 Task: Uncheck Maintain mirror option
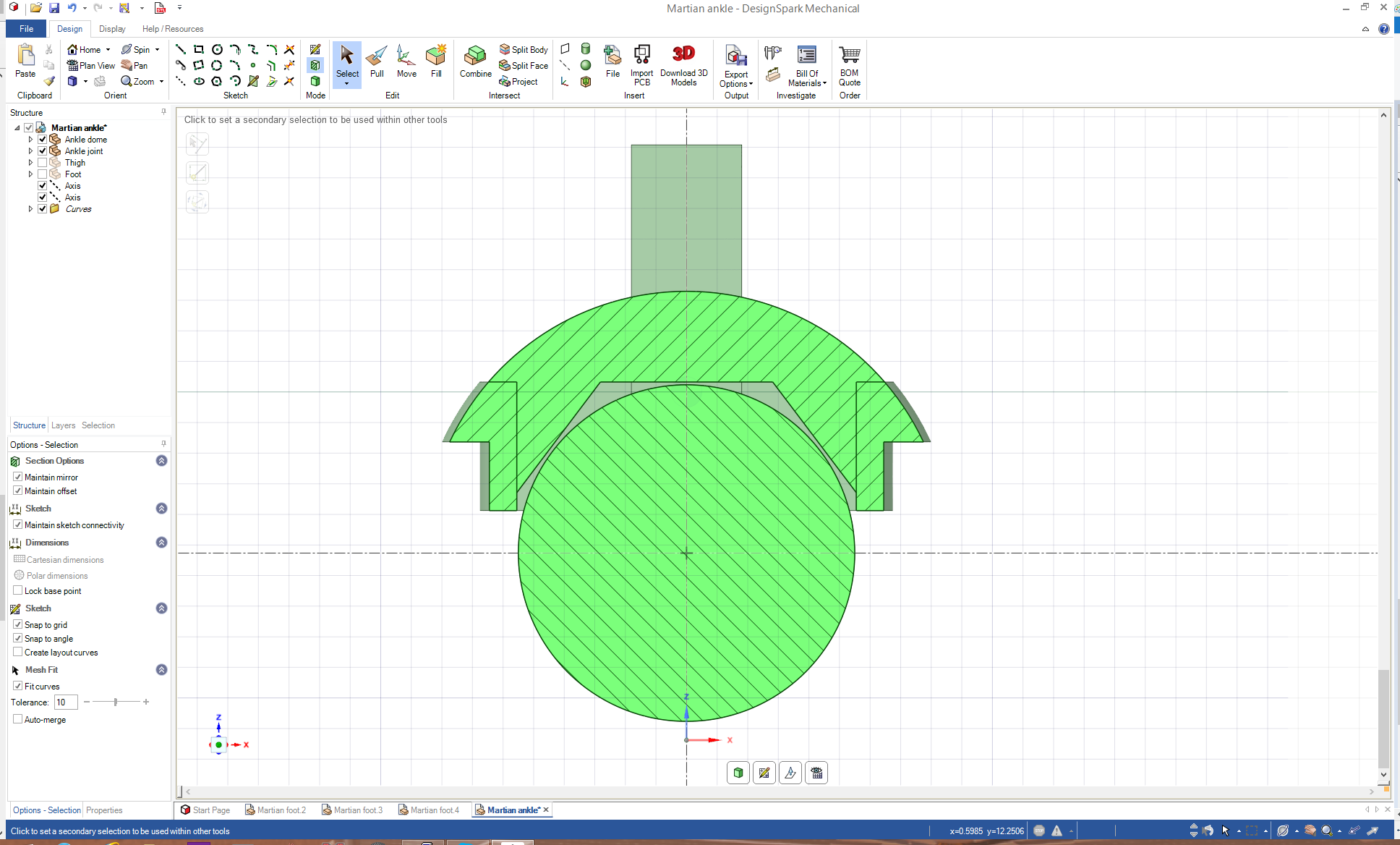click(18, 477)
